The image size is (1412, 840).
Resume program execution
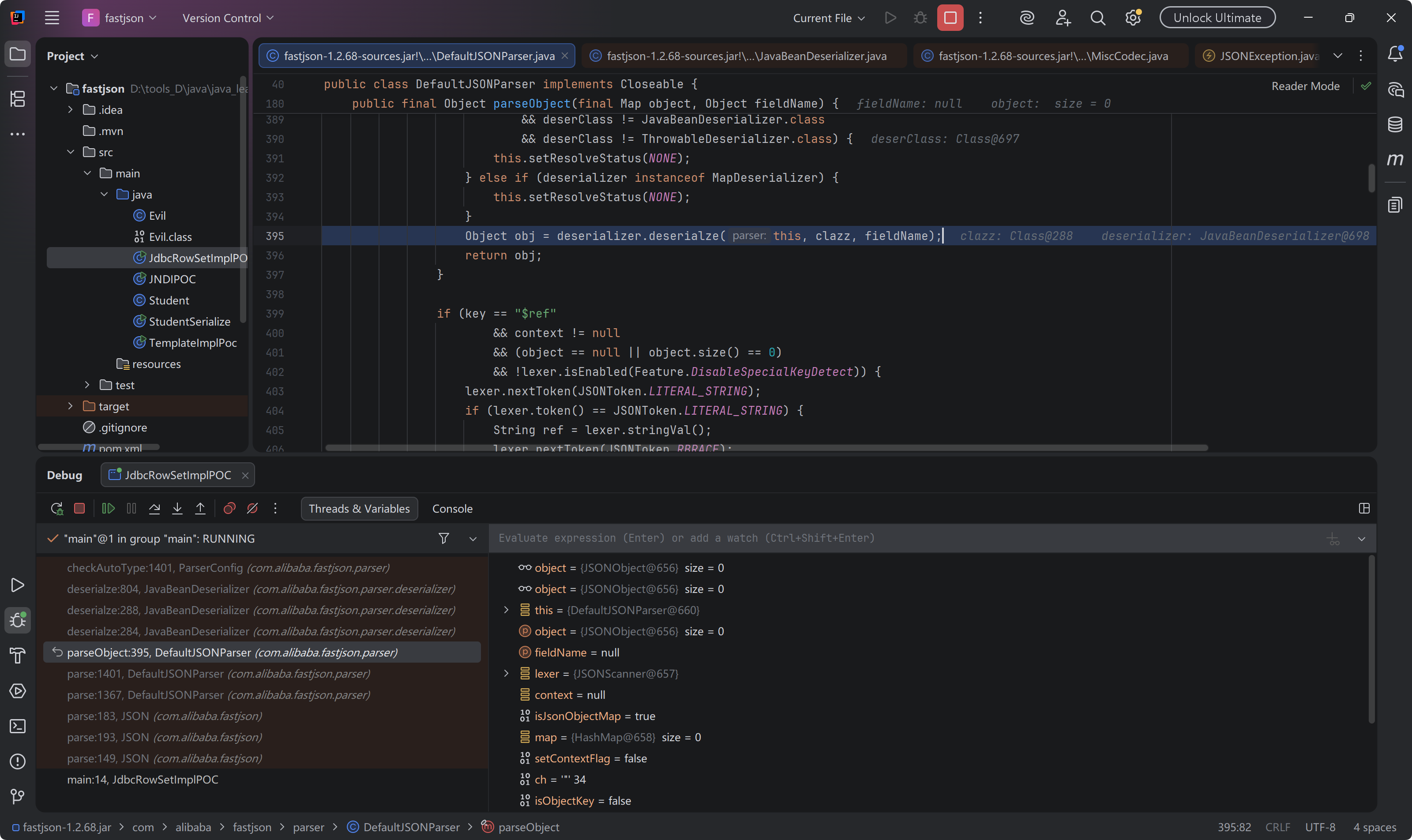point(108,508)
